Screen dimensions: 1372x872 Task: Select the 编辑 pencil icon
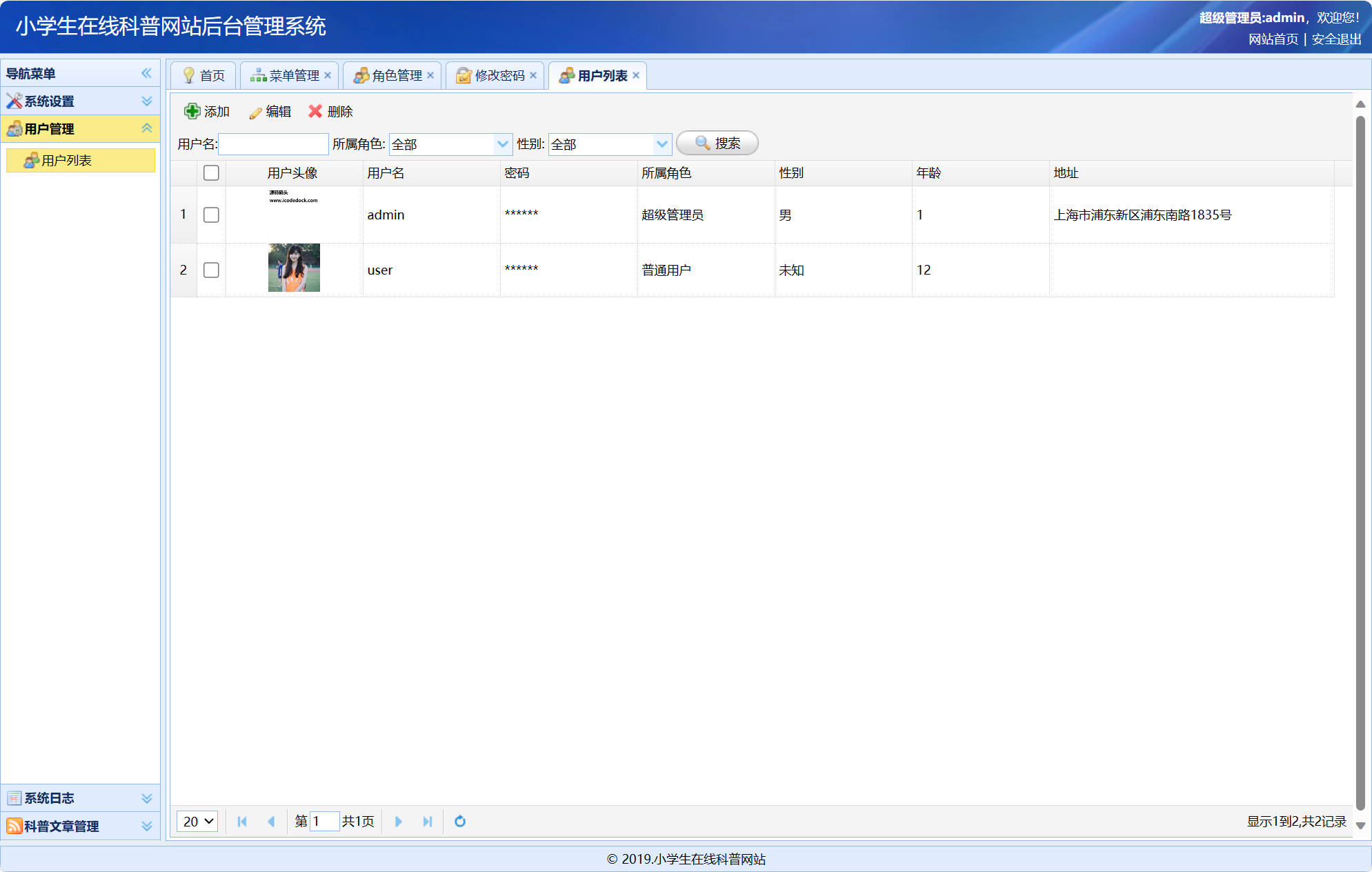point(255,111)
